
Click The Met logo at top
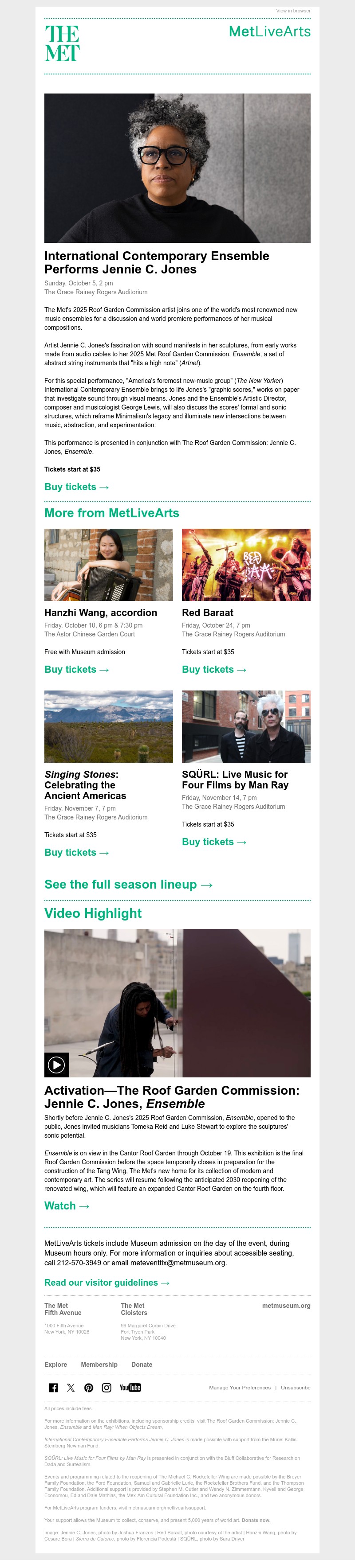tap(62, 43)
